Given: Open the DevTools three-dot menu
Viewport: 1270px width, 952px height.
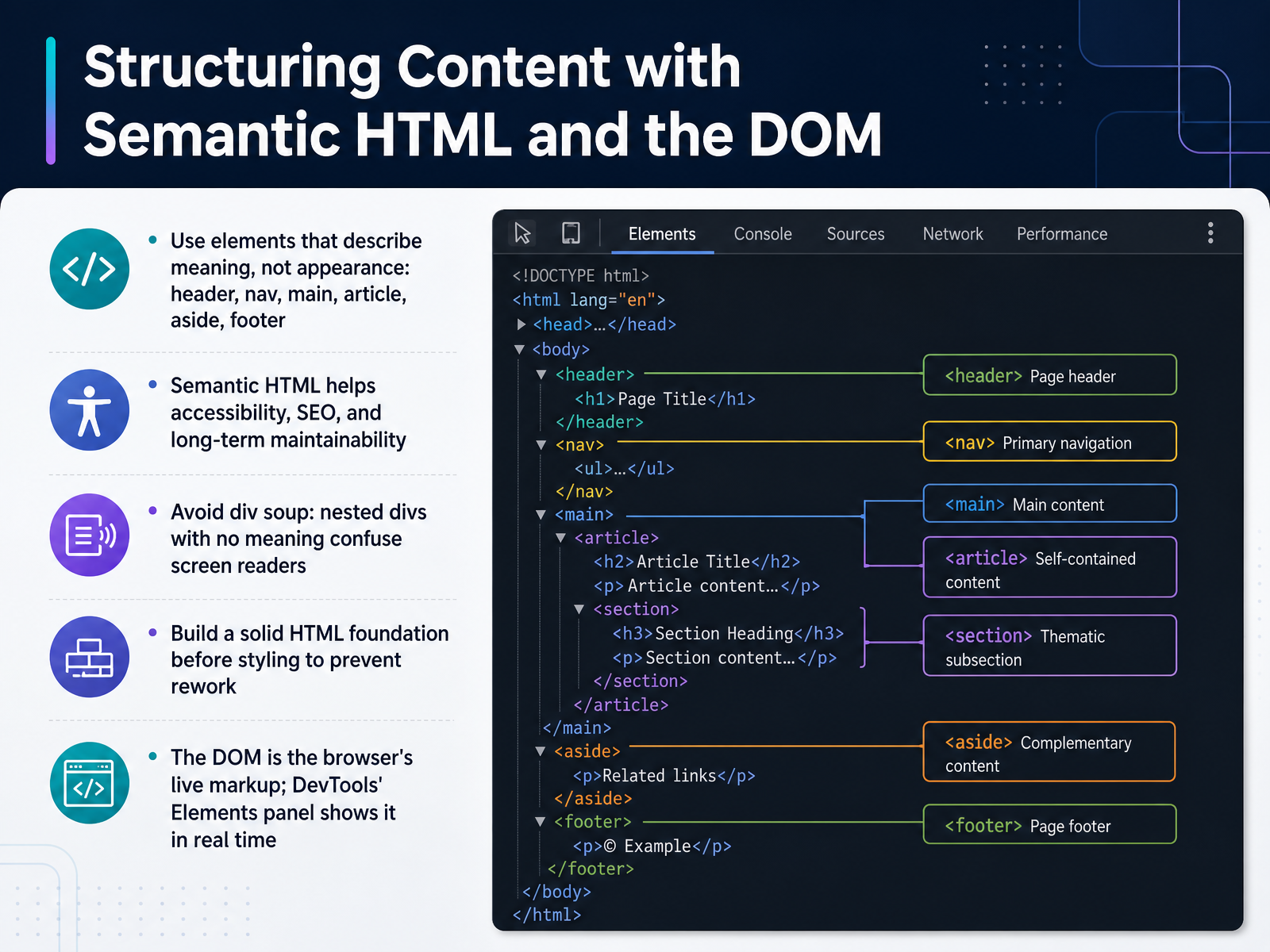Looking at the screenshot, I should (x=1210, y=233).
